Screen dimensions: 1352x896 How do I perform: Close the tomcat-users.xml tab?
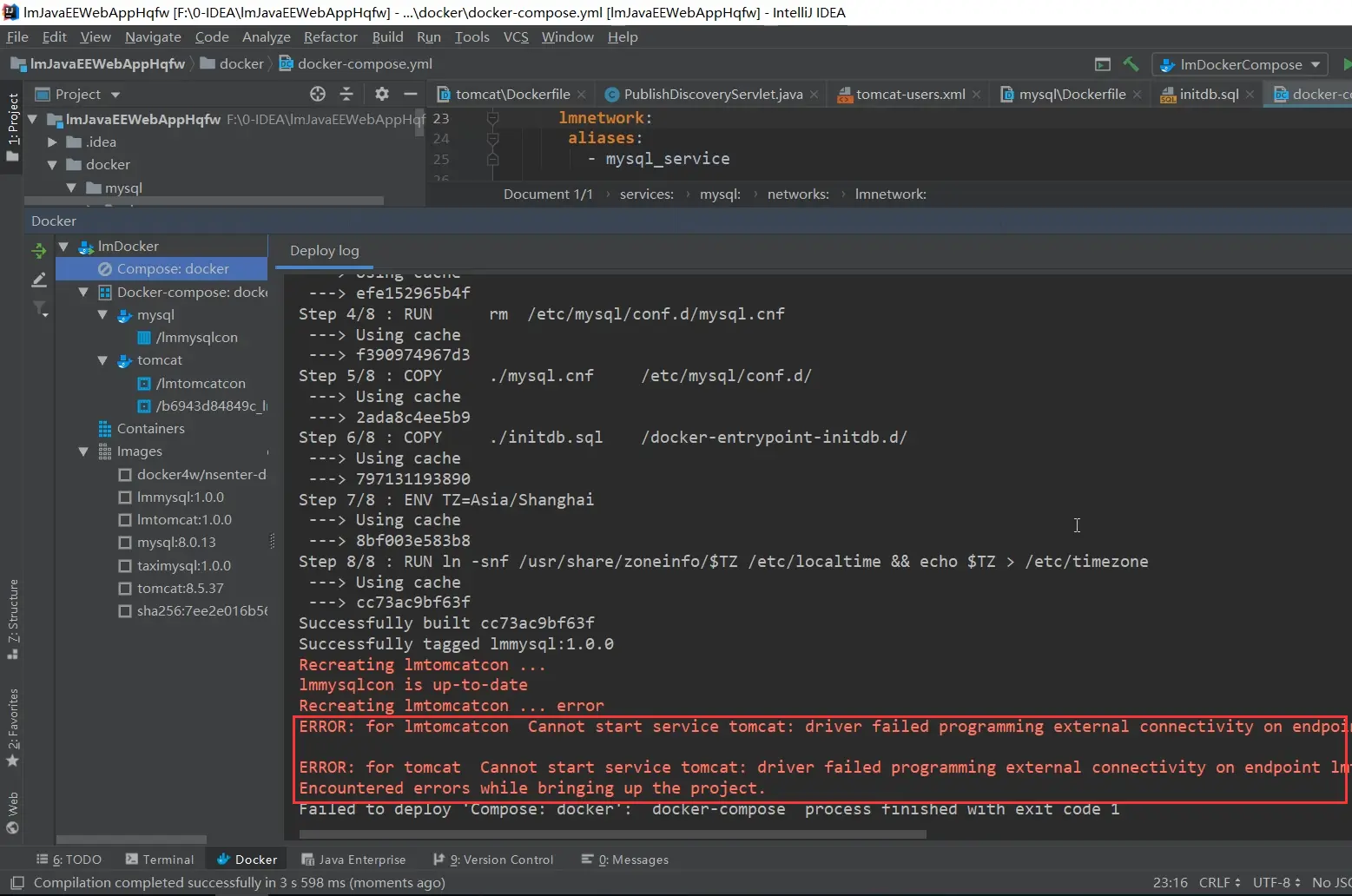tap(976, 95)
